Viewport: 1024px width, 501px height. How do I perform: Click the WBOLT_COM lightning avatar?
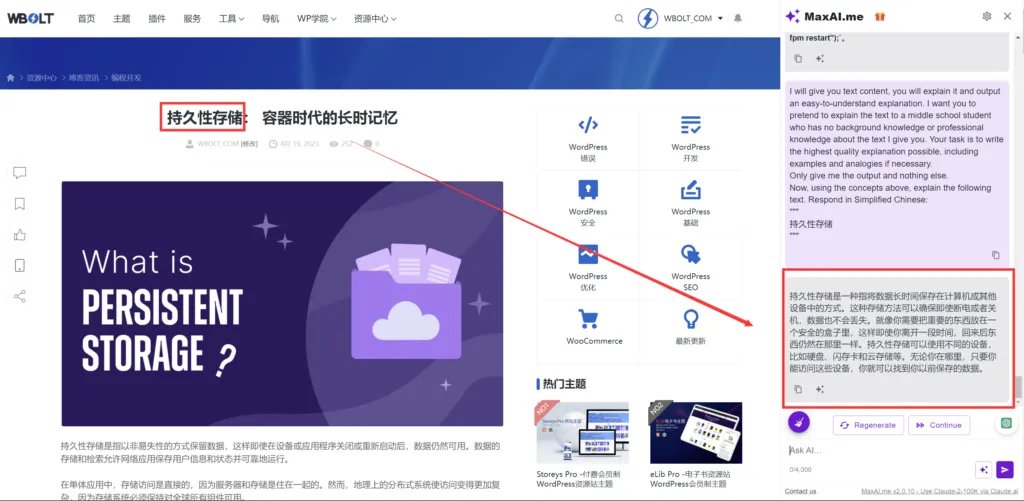pos(648,18)
